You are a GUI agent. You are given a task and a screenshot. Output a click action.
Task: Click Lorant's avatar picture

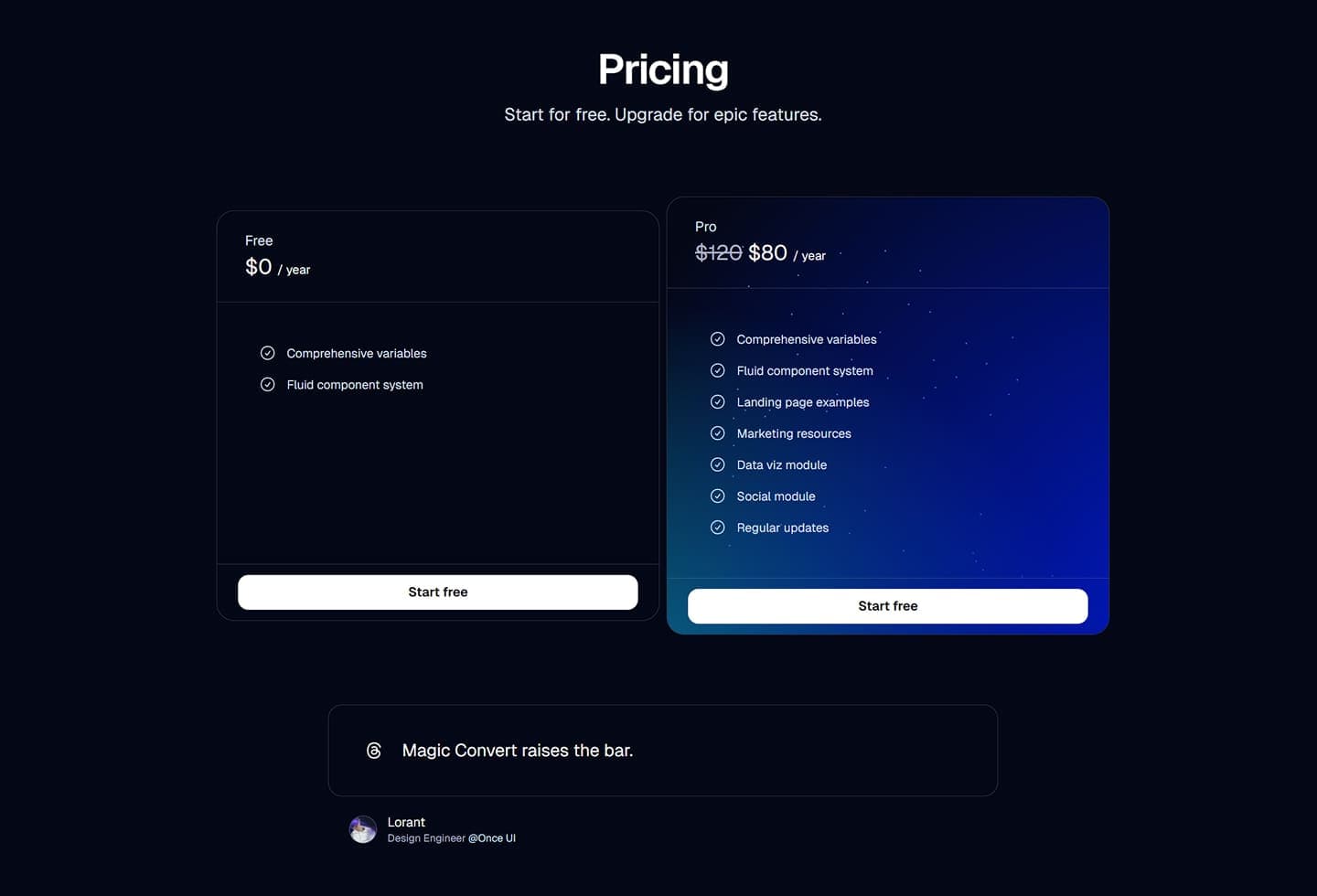(363, 829)
